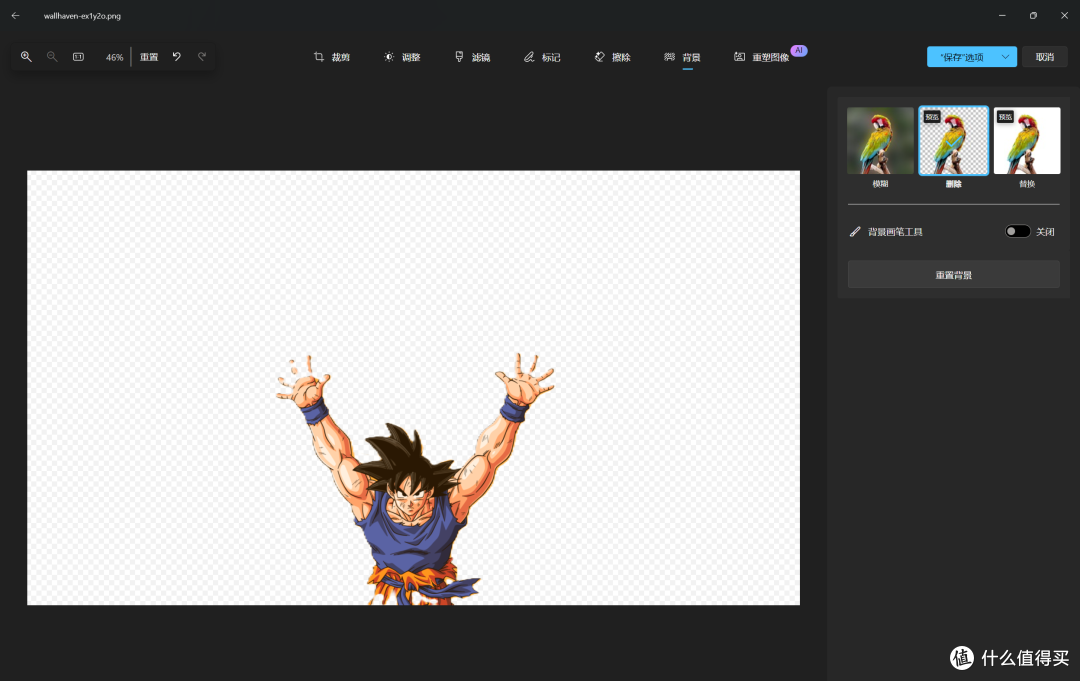Click the background brush pencil icon
The image size is (1080, 681).
tap(855, 231)
